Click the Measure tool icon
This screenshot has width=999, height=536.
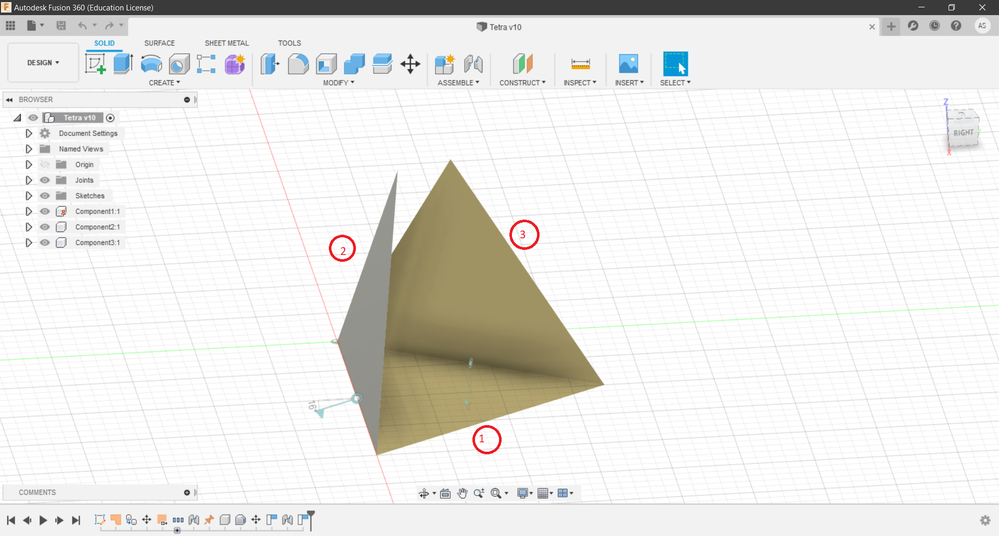580,64
